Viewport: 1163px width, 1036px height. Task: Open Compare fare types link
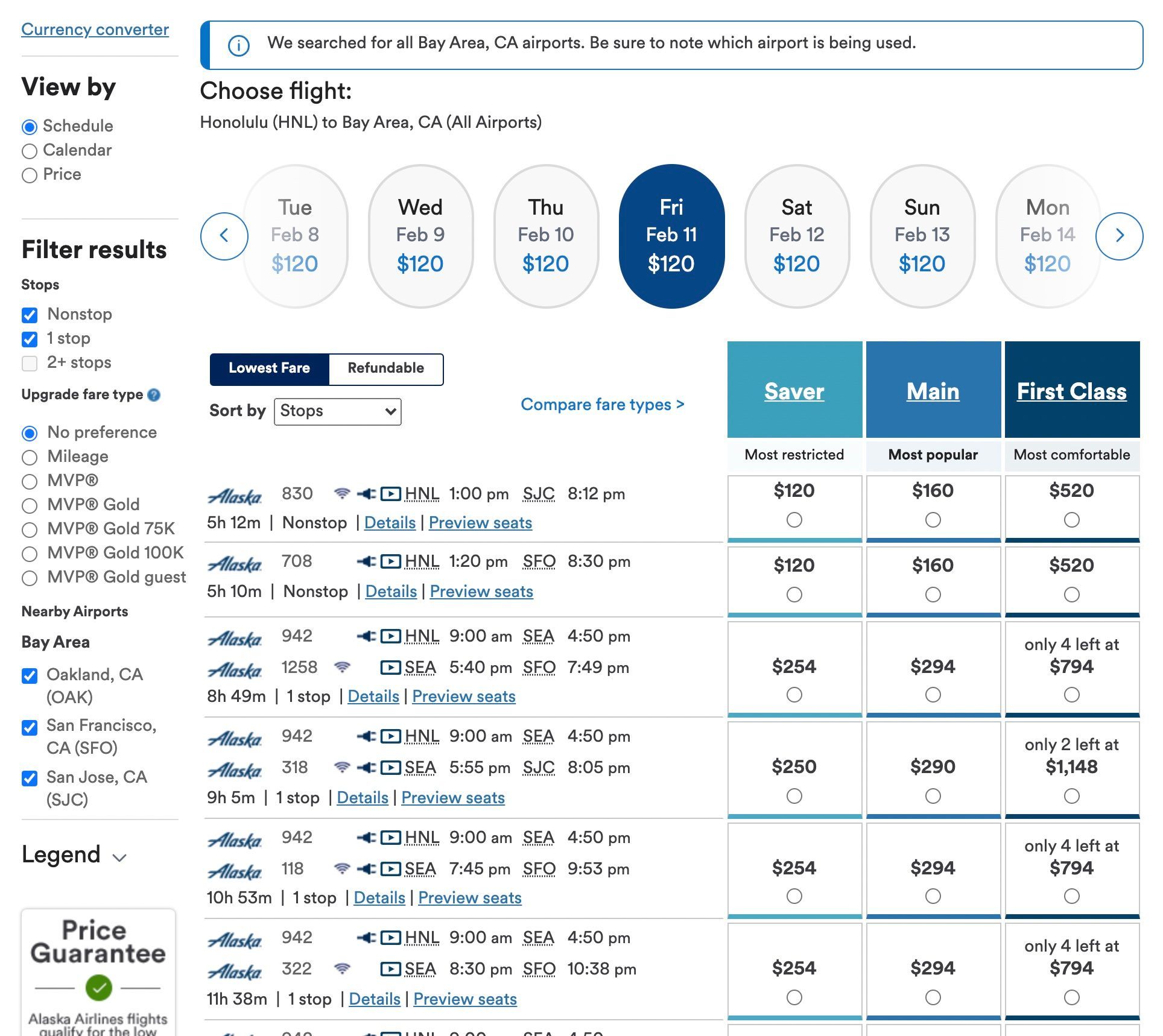click(x=602, y=405)
